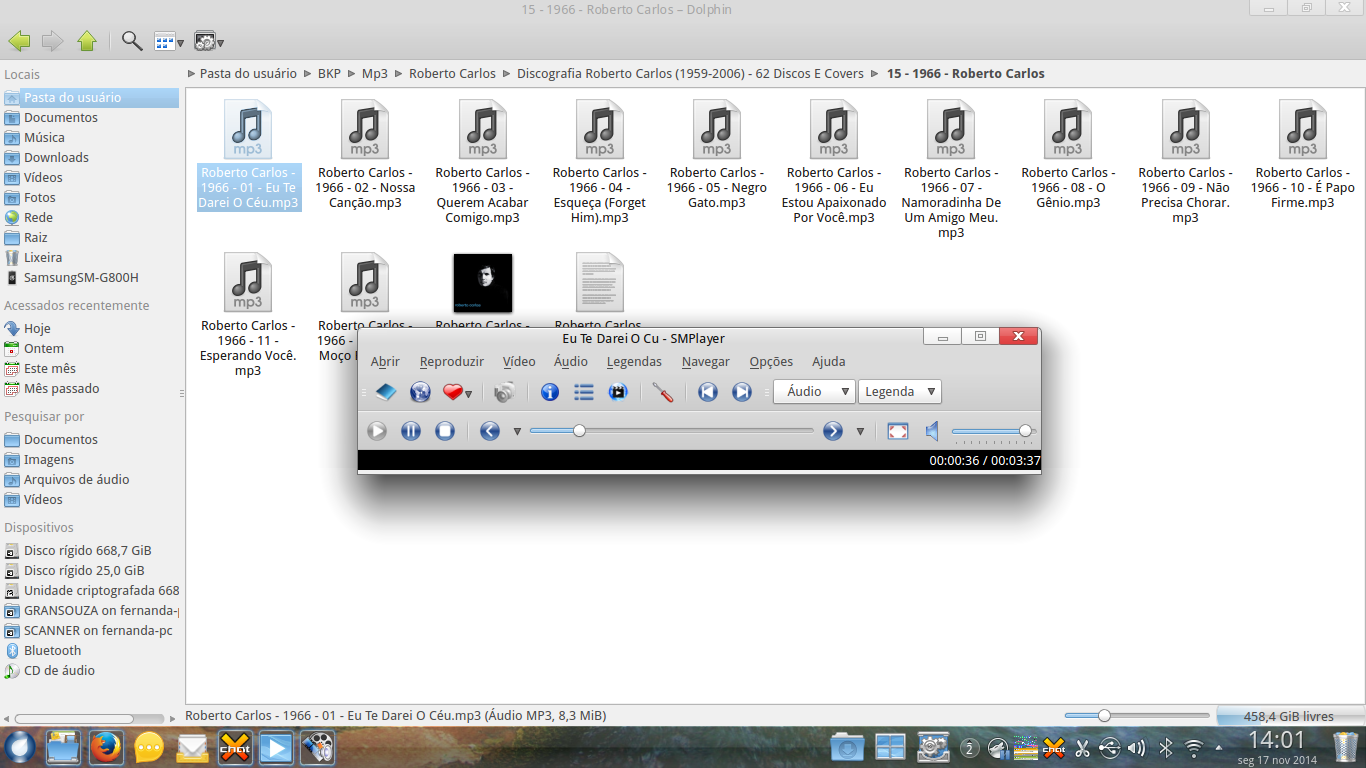This screenshot has height=768, width=1366.
Task: Open the Legendas menu in SMPlayer
Action: pos(634,362)
